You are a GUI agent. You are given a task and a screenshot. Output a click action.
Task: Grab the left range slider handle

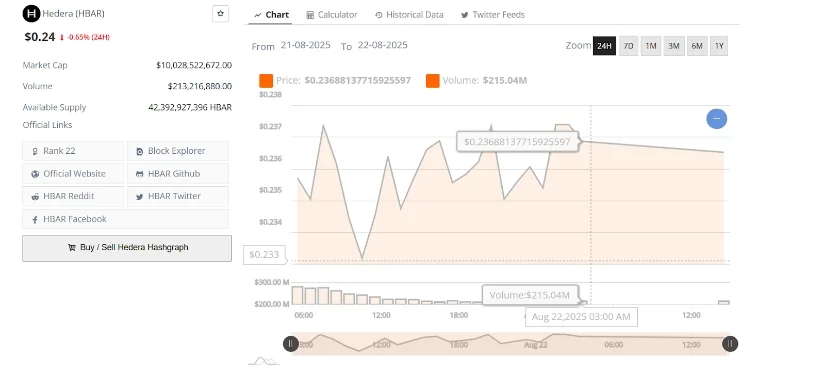click(x=291, y=344)
